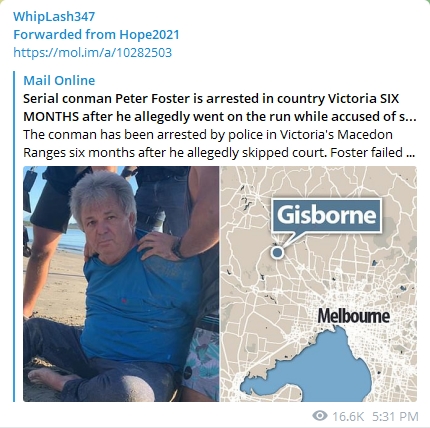Open the Peter Foster arrest headline

220,107
